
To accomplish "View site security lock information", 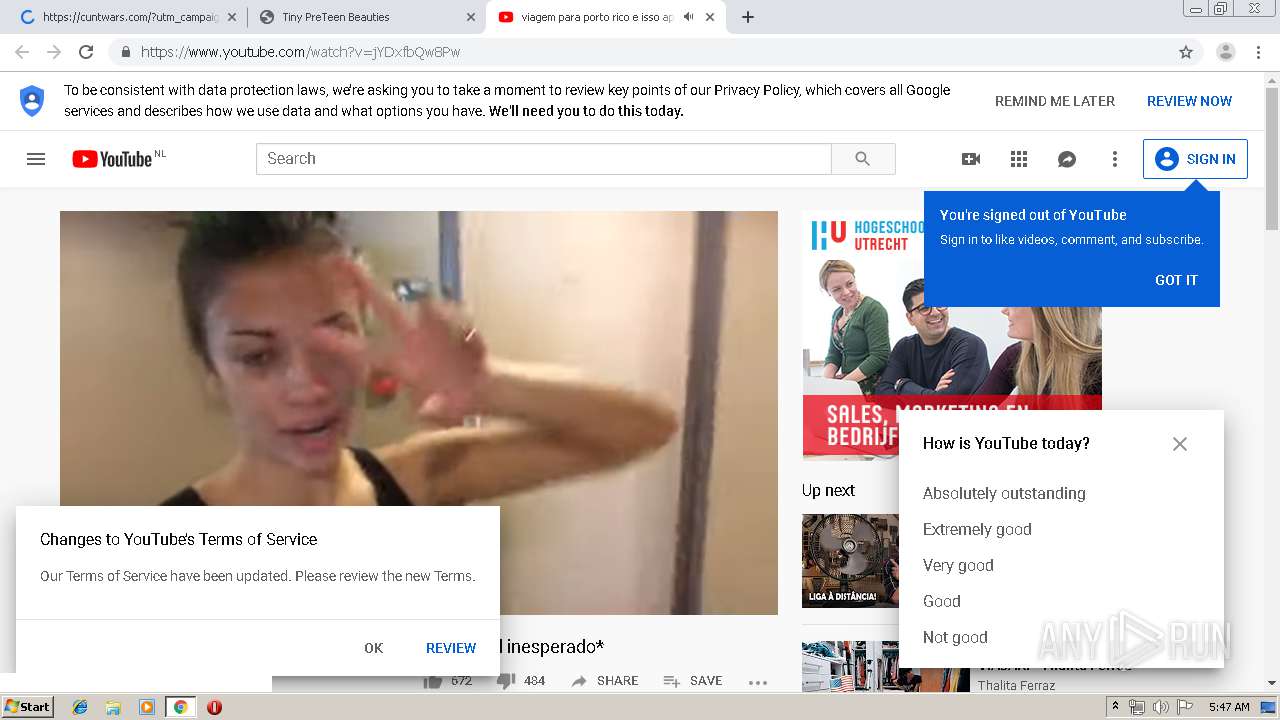I will (x=125, y=52).
